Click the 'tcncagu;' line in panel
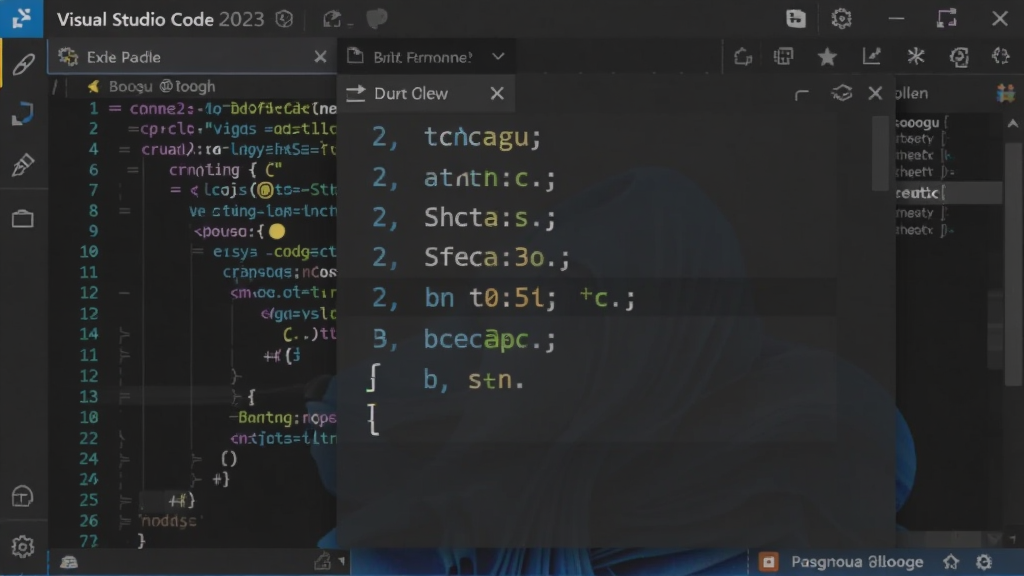The image size is (1024, 576). [x=483, y=137]
